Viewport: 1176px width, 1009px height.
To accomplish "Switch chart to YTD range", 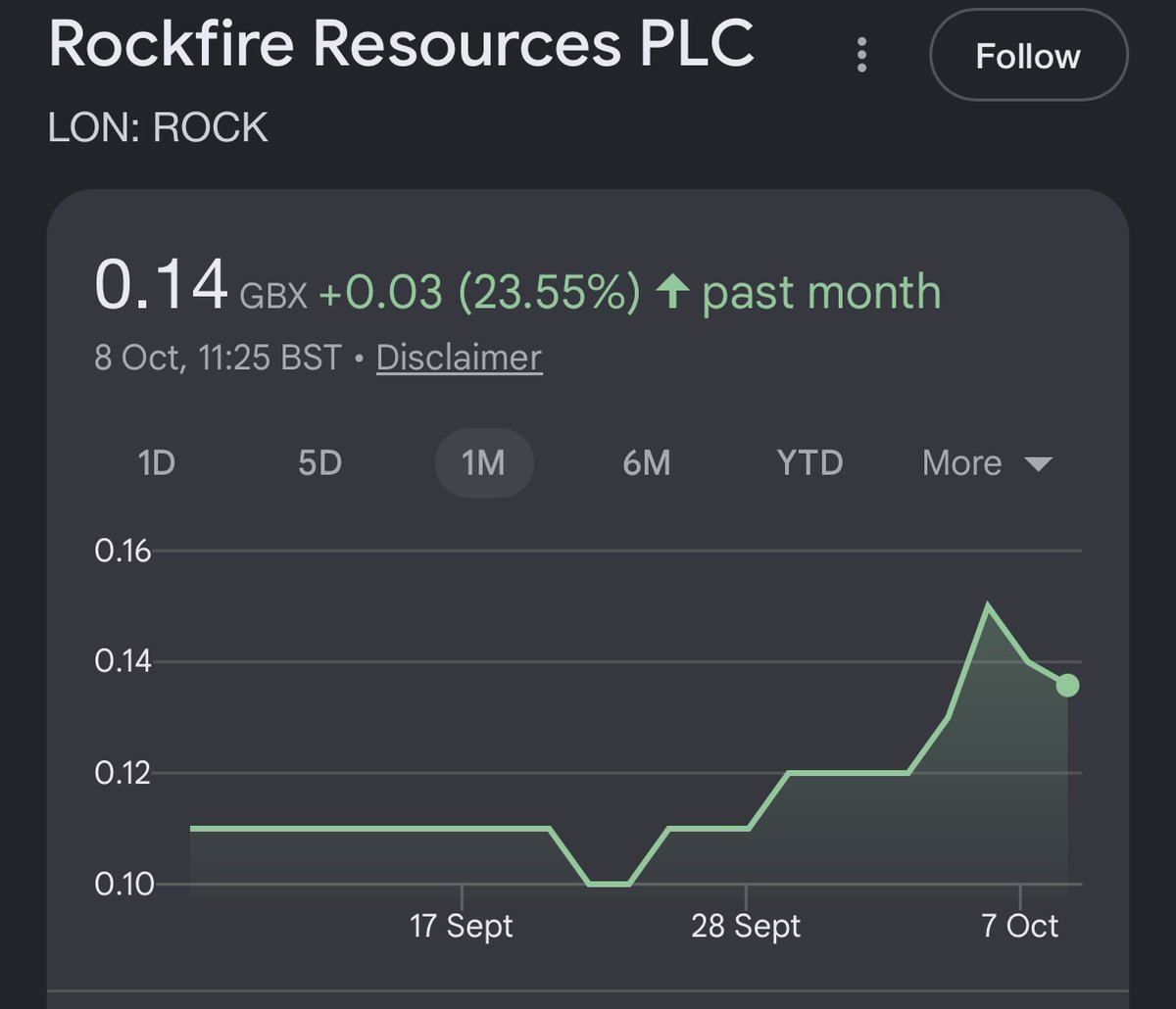I will coord(809,462).
